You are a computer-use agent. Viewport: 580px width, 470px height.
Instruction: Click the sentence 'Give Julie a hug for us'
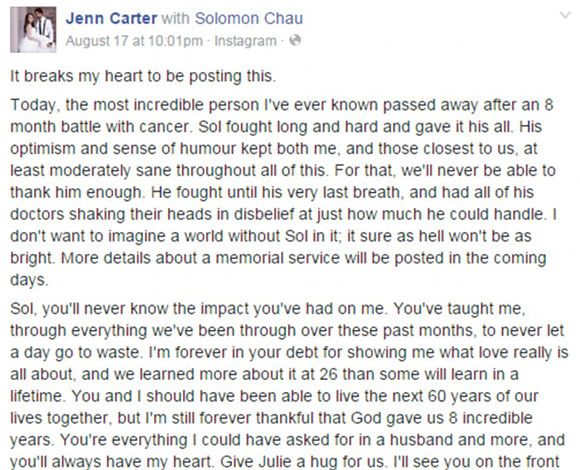303,461
